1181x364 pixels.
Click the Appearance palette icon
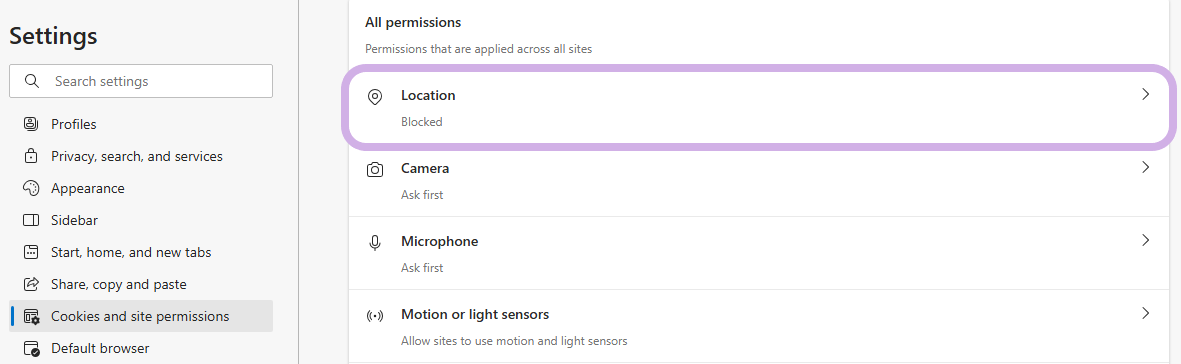click(31, 188)
